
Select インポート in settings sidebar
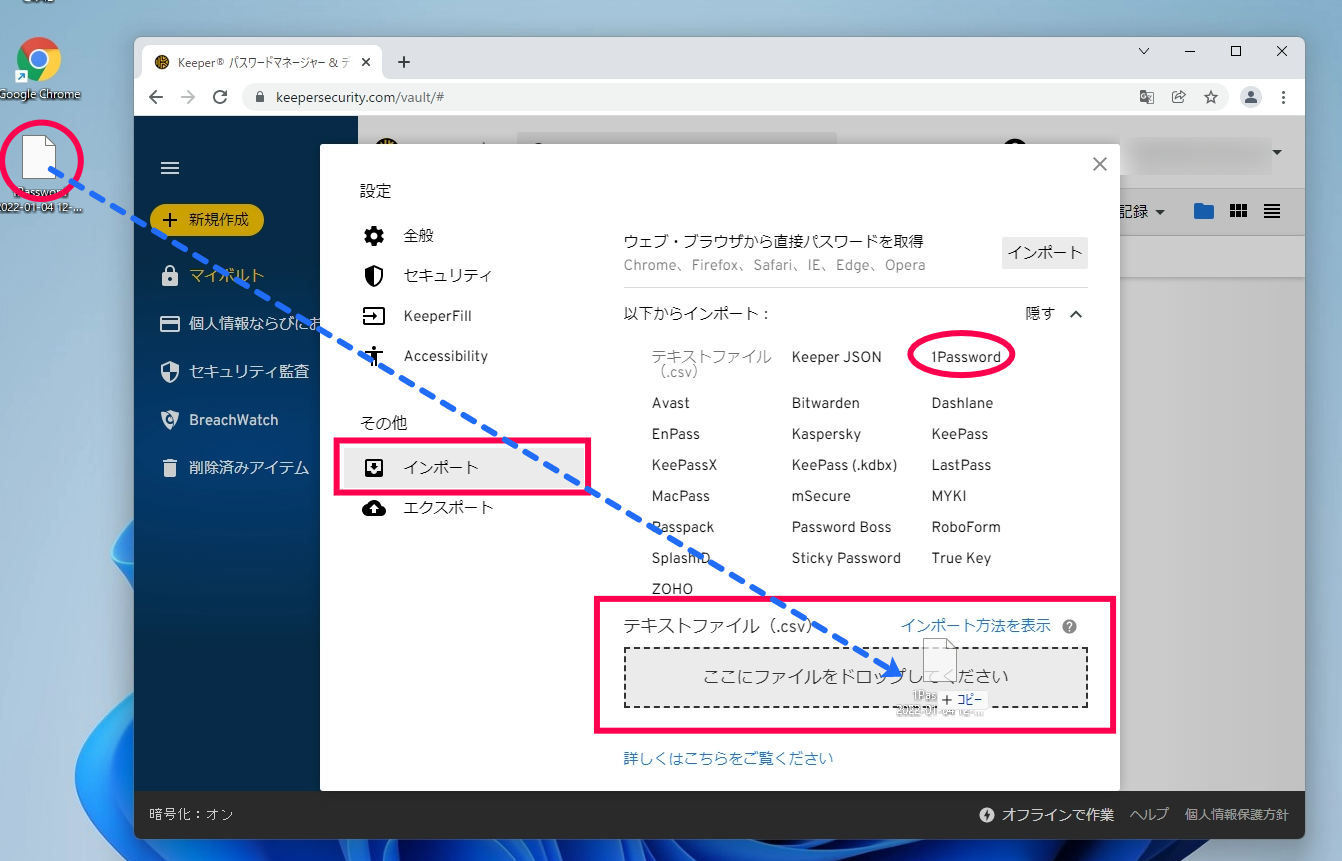462,467
